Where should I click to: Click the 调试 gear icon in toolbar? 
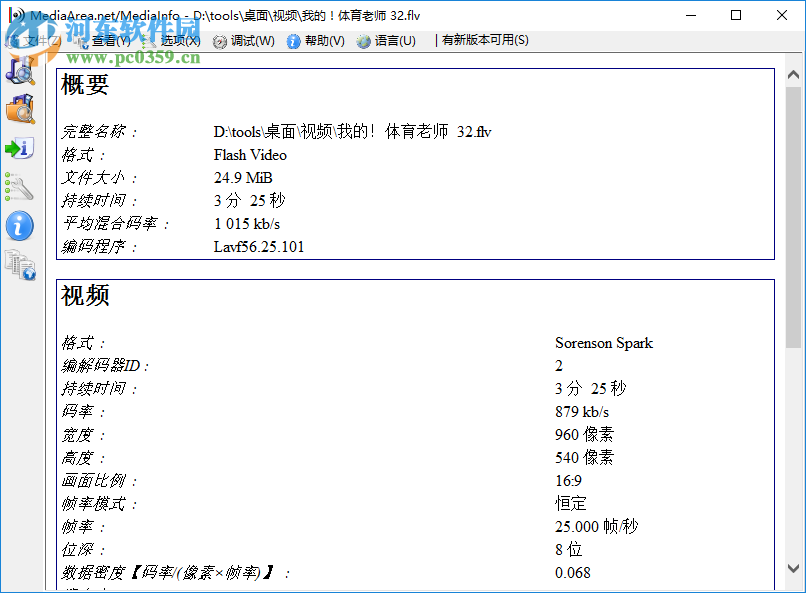pyautogui.click(x=220, y=41)
